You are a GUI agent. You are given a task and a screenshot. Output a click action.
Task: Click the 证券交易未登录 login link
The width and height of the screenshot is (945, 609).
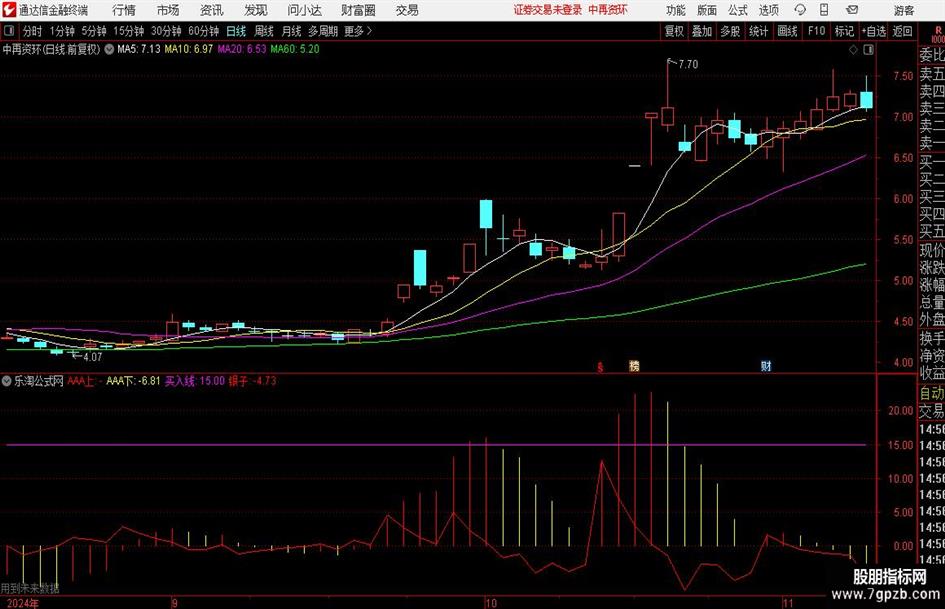tap(548, 10)
